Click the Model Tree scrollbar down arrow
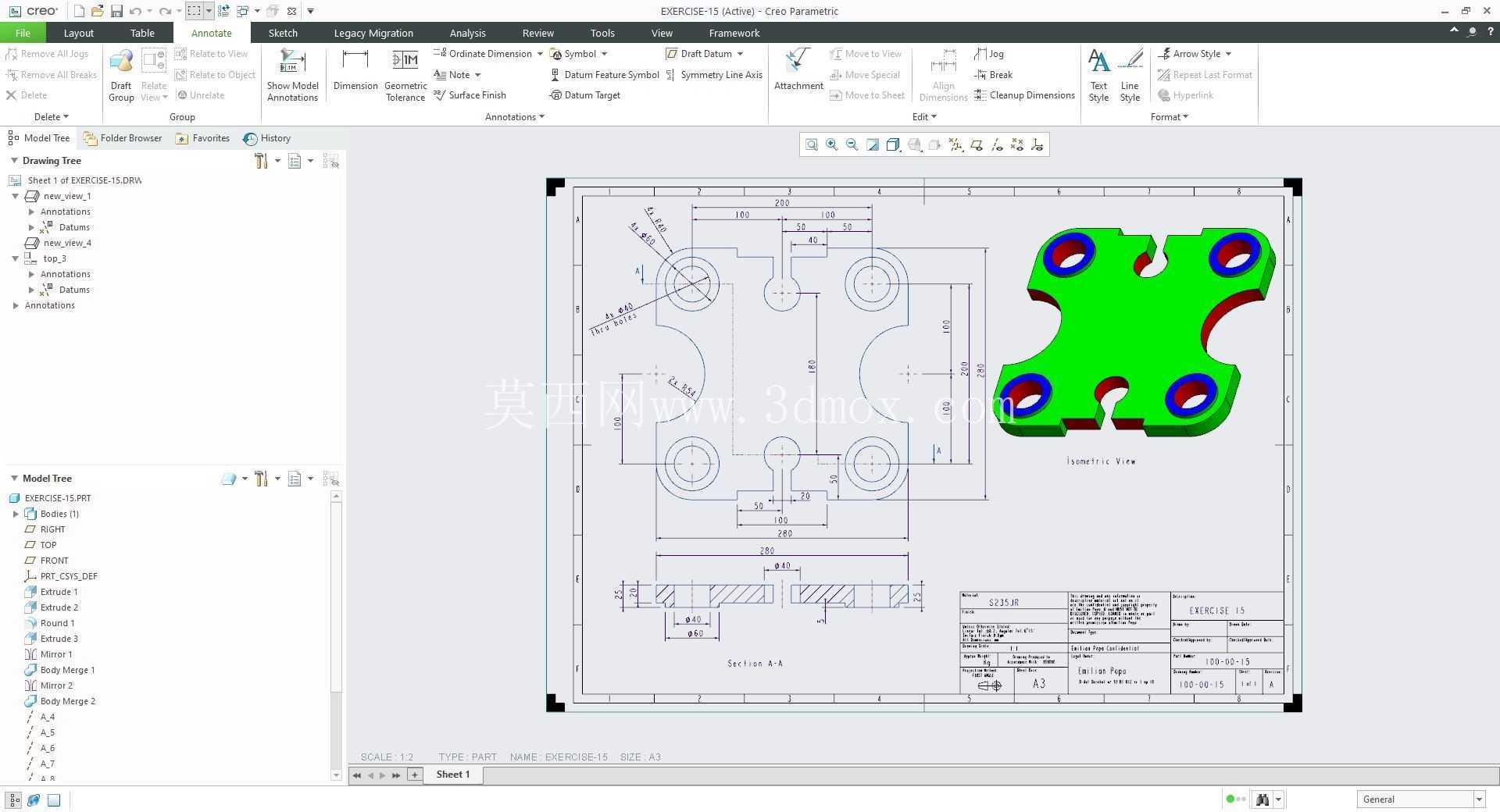Screen dimensions: 1500x812 (337, 775)
